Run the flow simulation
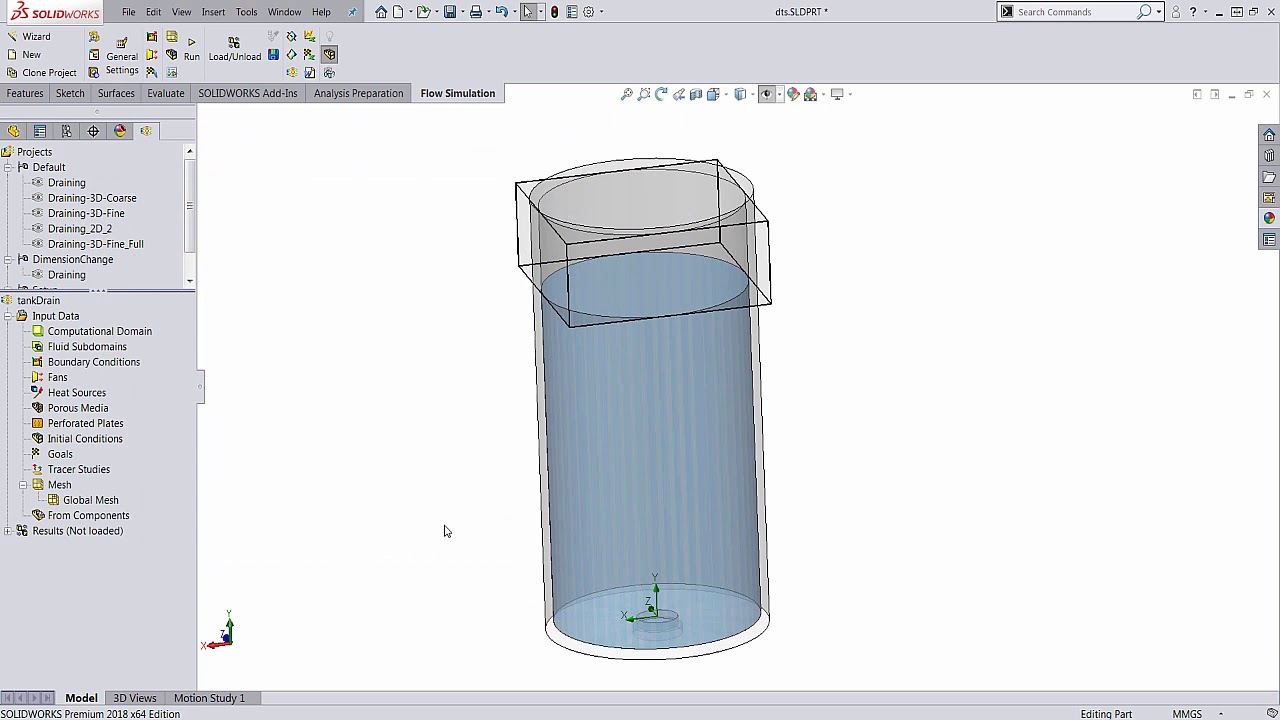Screen dimensions: 1280x720 click(191, 49)
